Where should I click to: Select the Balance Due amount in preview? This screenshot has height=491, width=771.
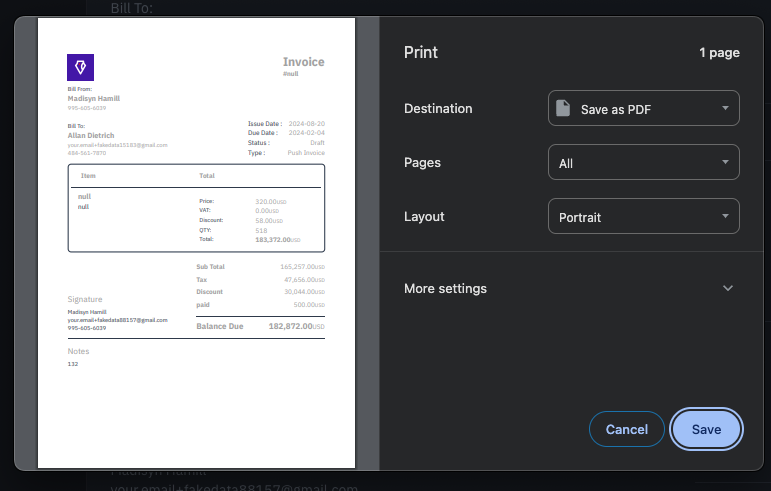coord(296,327)
